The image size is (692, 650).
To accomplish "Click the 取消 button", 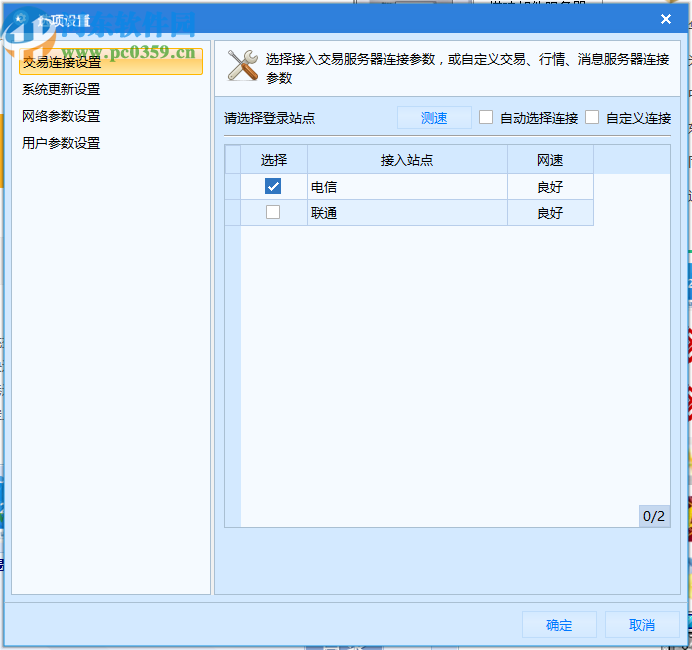I will [x=642, y=624].
